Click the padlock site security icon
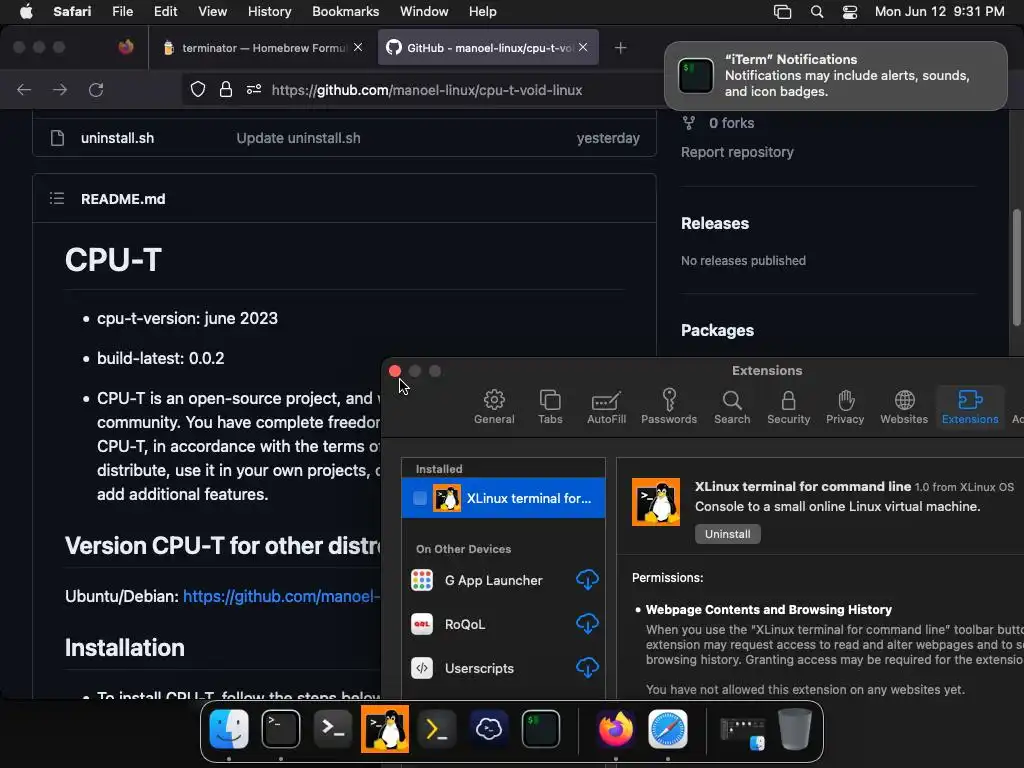Image resolution: width=1024 pixels, height=768 pixels. [226, 89]
